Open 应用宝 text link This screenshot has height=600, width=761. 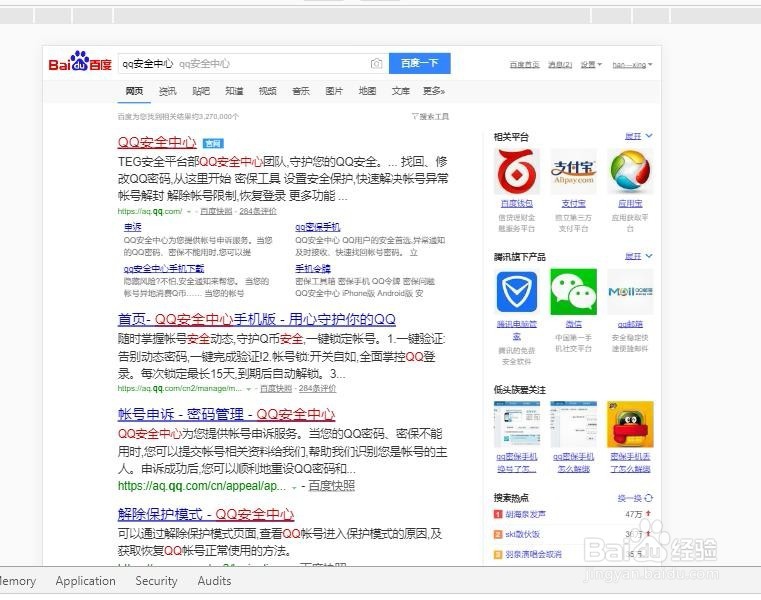630,203
